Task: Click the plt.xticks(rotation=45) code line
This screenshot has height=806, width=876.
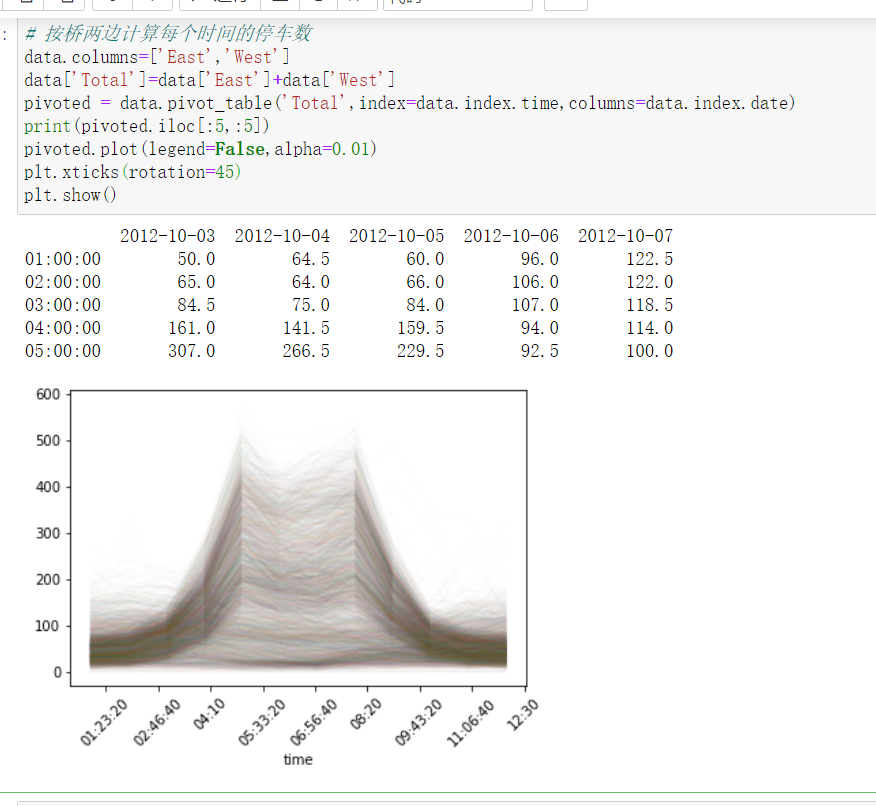Action: click(132, 172)
